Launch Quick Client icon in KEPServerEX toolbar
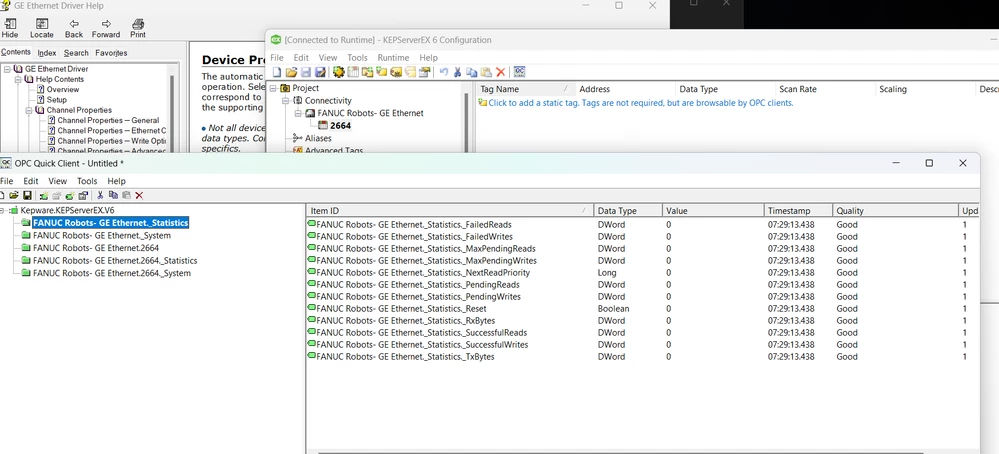Screen dimensions: 999x454 click(519, 72)
